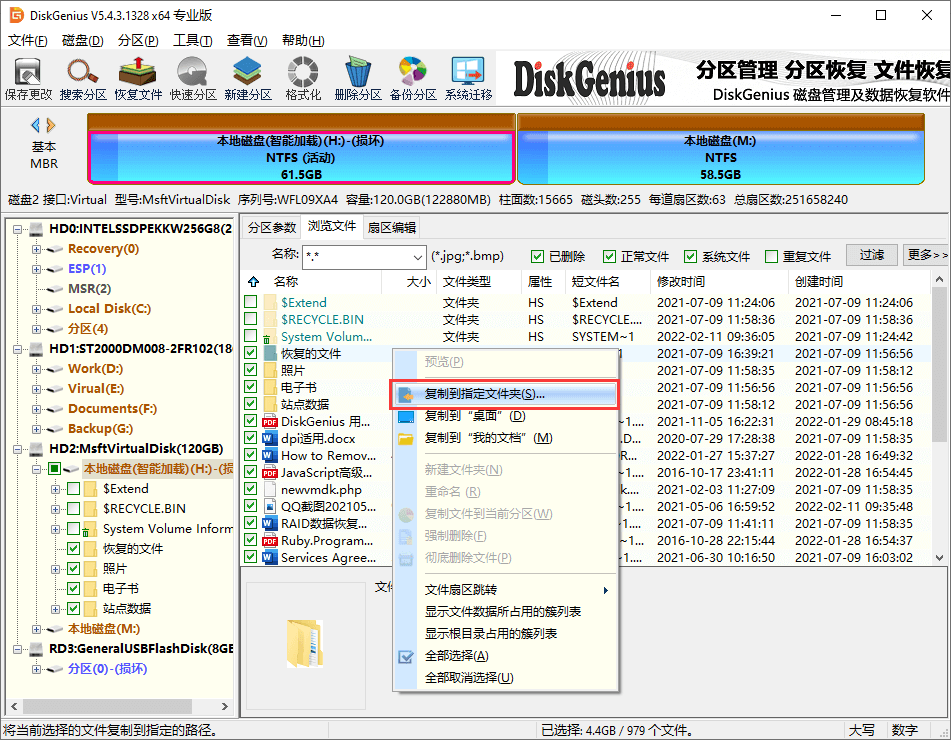Image resolution: width=951 pixels, height=740 pixels.
Task: Click the tree pane horizontal scrollbar thumb
Action: click(105, 706)
